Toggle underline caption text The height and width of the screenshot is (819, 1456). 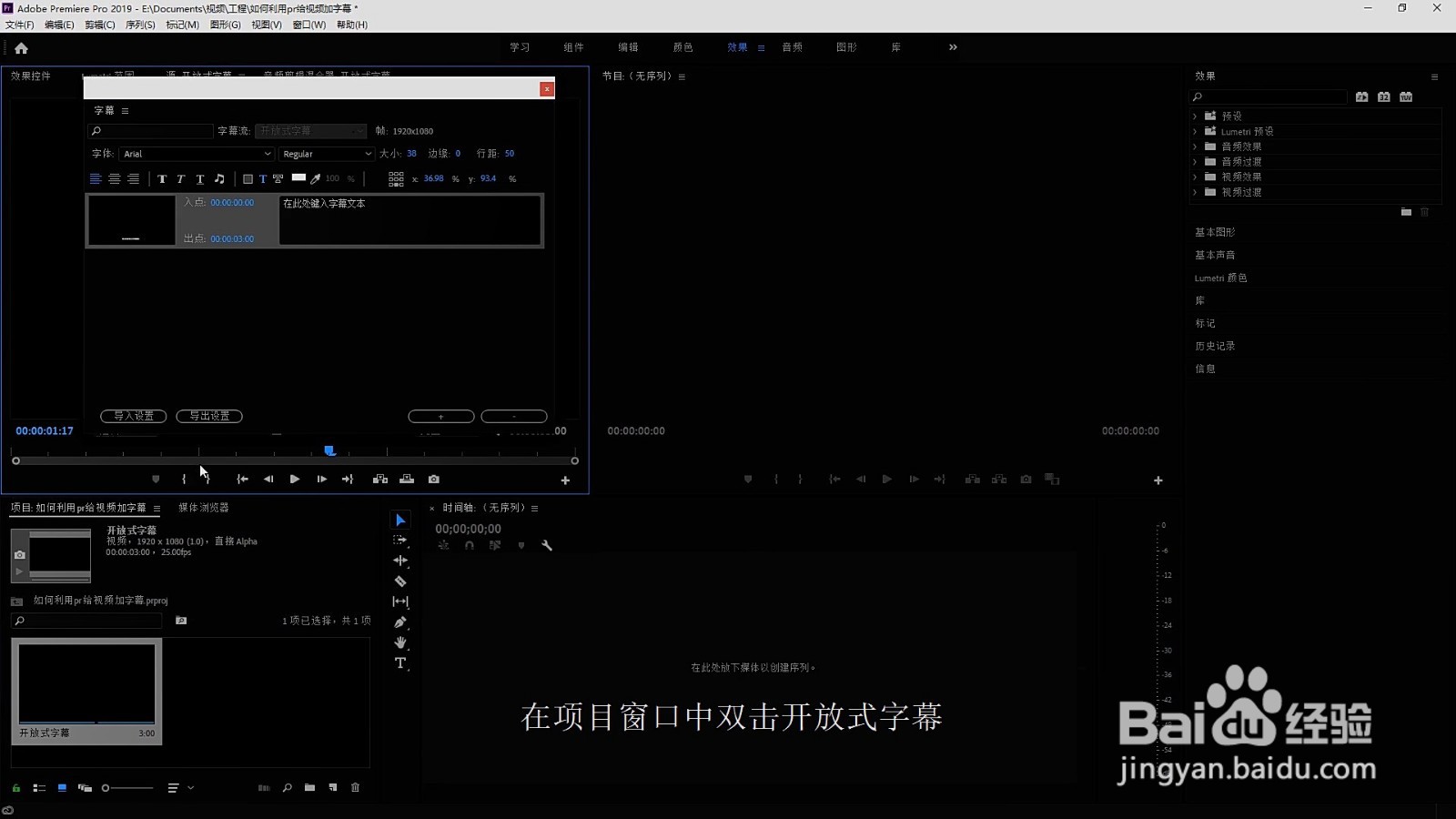(200, 179)
